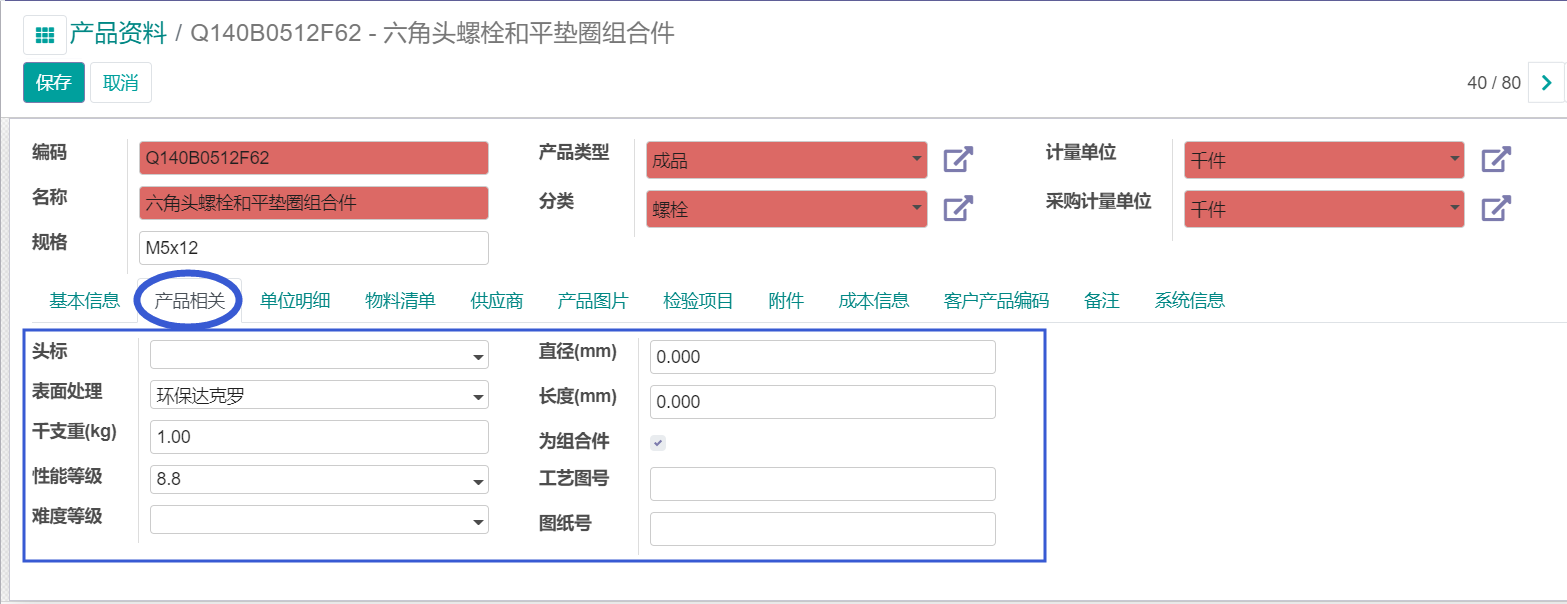Click the 名称 input field

[x=314, y=203]
